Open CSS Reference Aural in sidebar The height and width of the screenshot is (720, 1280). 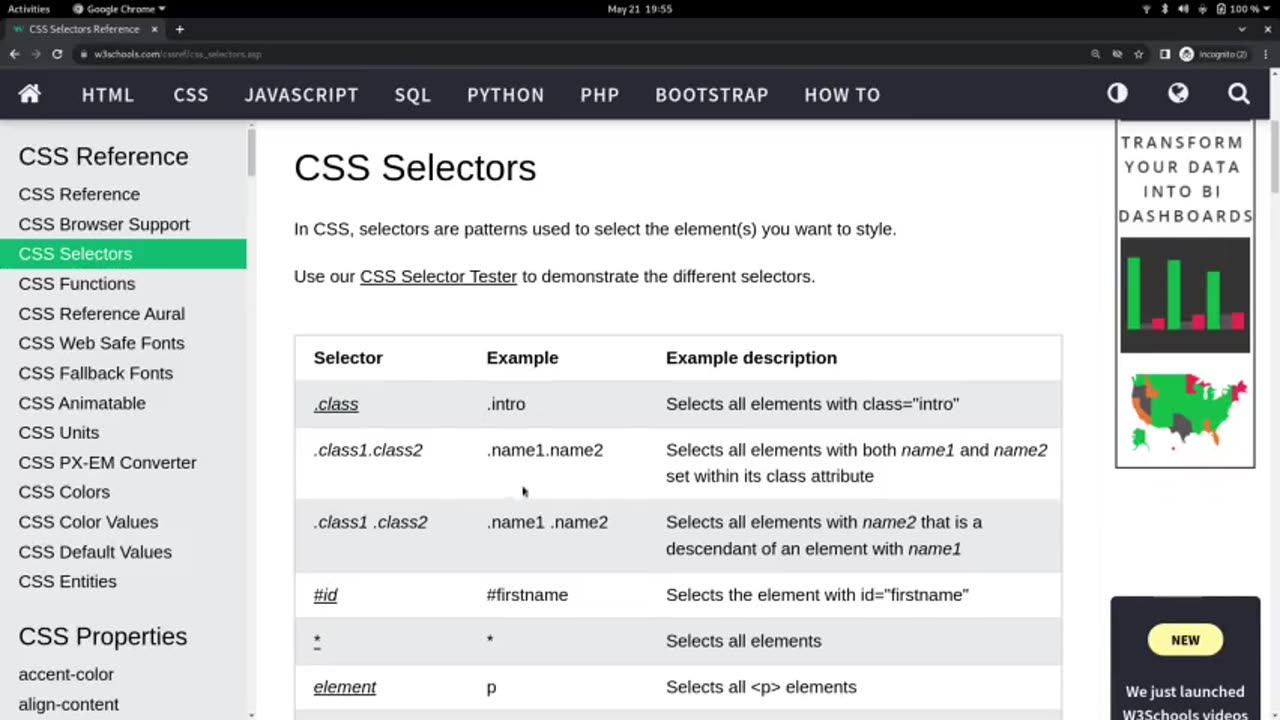coord(101,314)
